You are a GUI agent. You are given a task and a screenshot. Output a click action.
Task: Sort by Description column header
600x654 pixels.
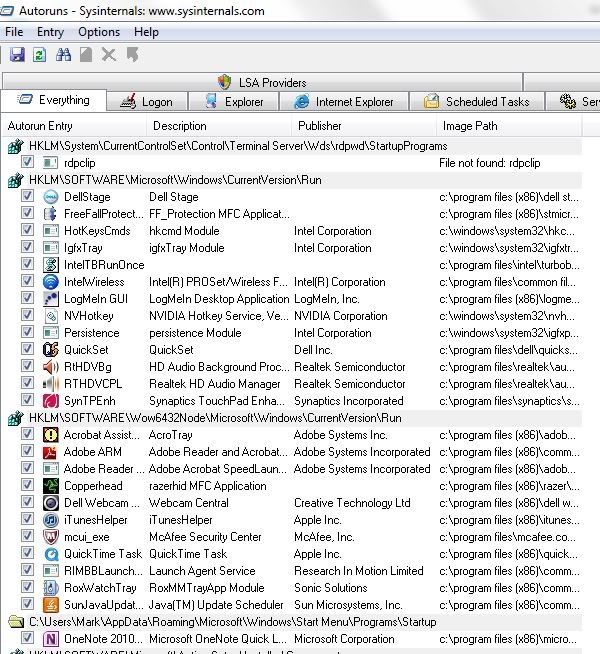click(218, 126)
